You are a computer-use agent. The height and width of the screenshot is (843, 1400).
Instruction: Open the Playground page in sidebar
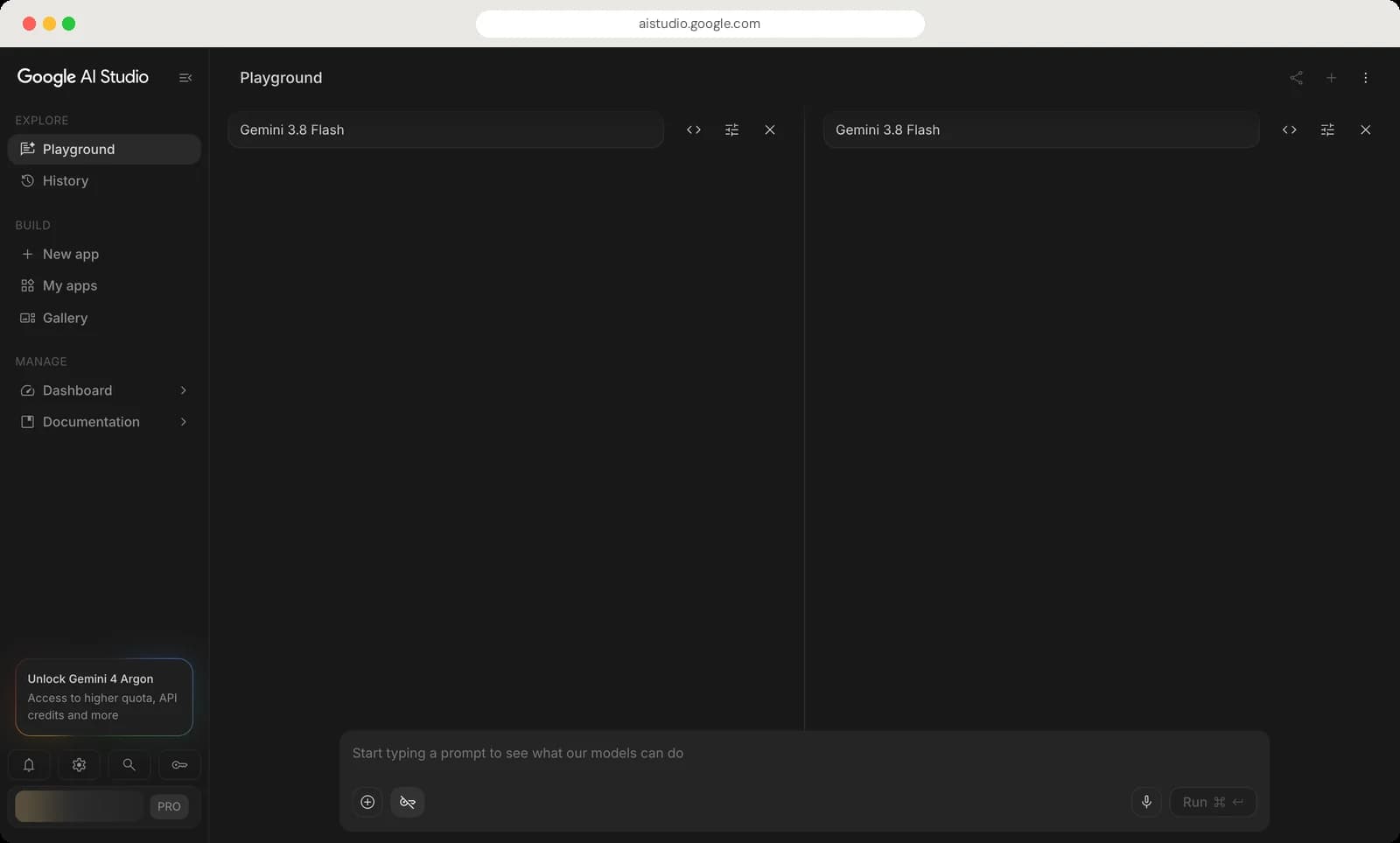click(x=104, y=149)
